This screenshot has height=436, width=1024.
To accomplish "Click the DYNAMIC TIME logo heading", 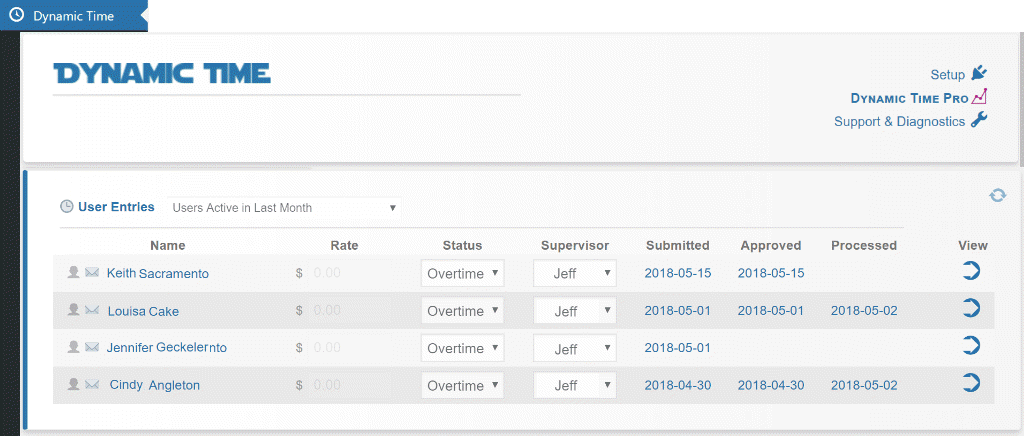I will 162,73.
